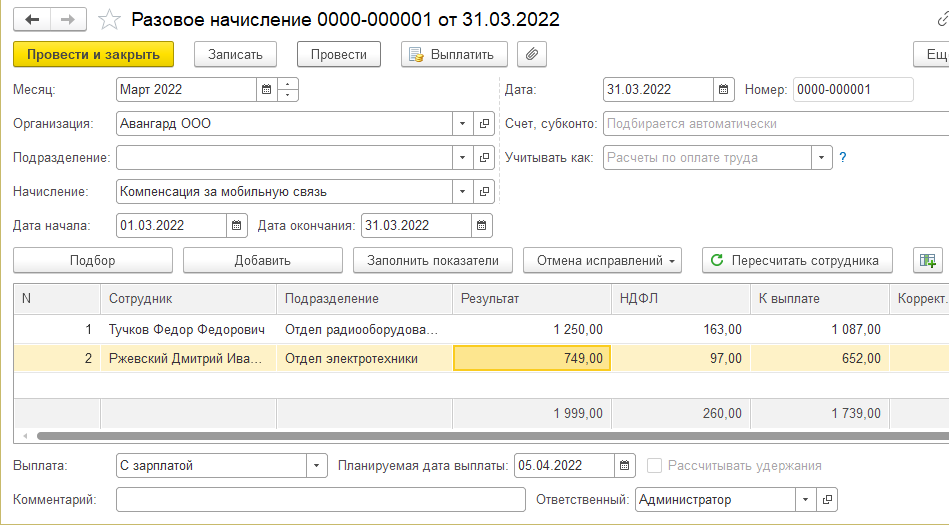949x525 pixels.
Task: Click the Провести button
Action: coord(339,54)
